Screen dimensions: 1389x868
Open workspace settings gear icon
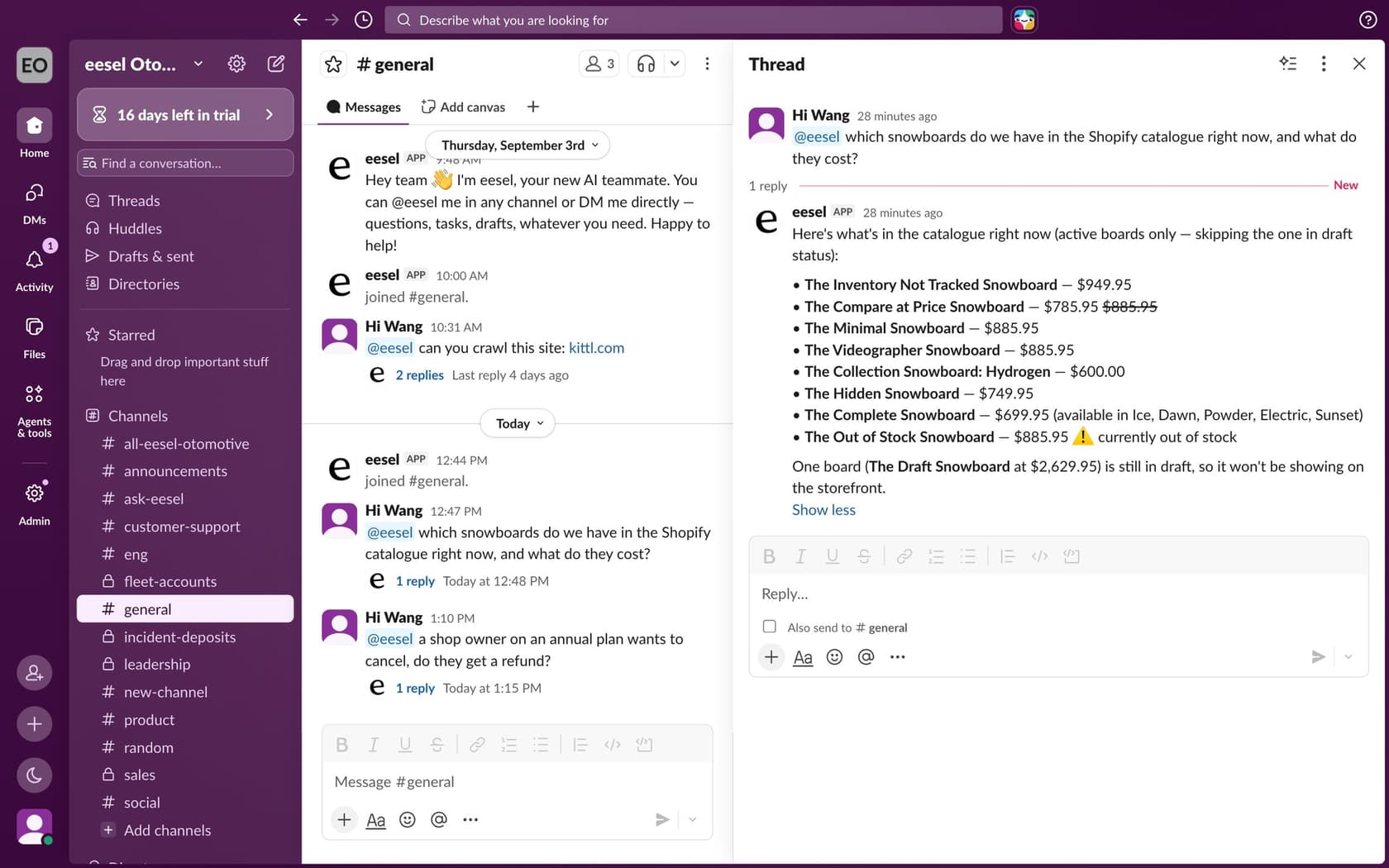pos(236,64)
